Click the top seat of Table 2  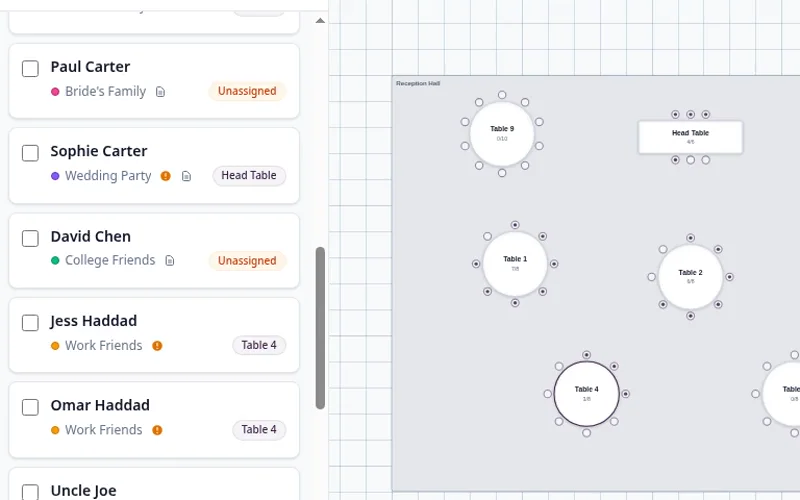(690, 238)
